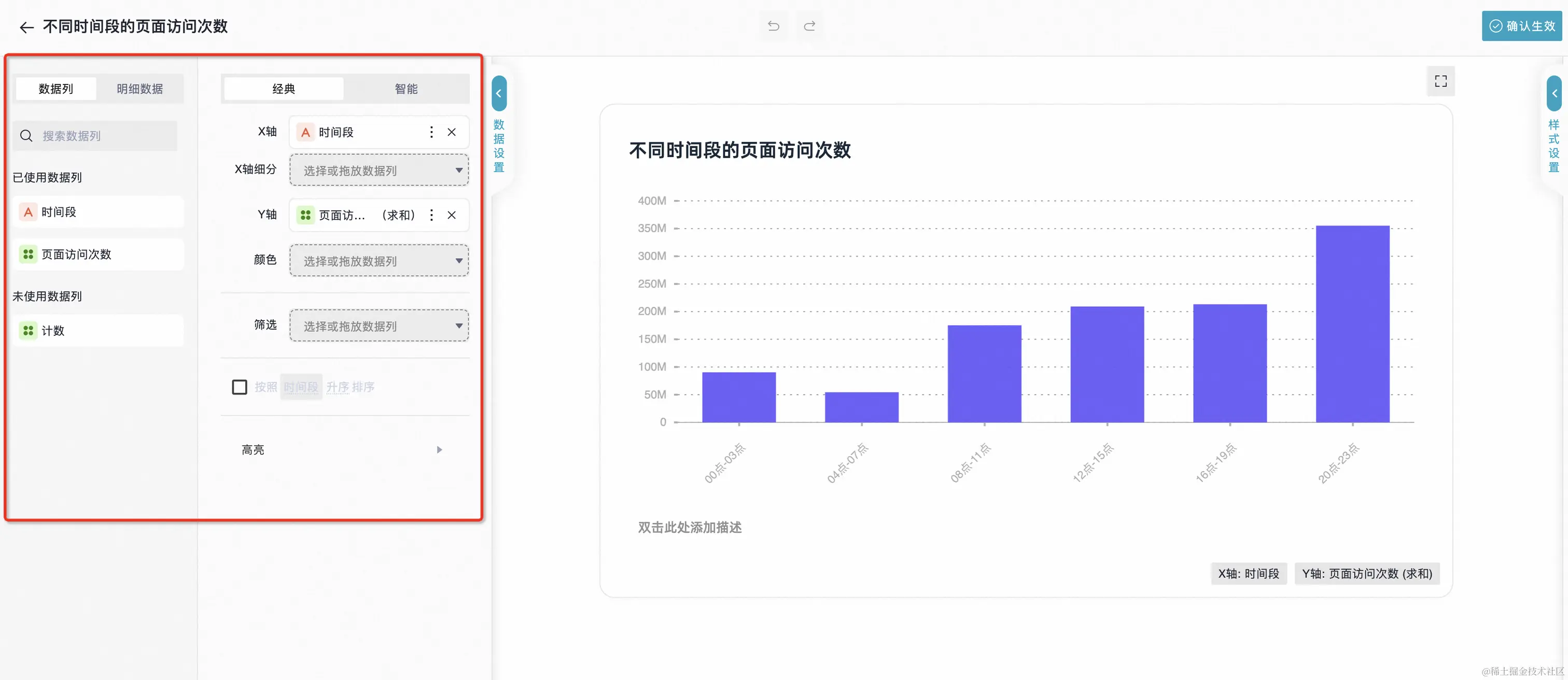This screenshot has width=1568, height=680.
Task: Open the X轴细分 dropdown
Action: point(379,171)
